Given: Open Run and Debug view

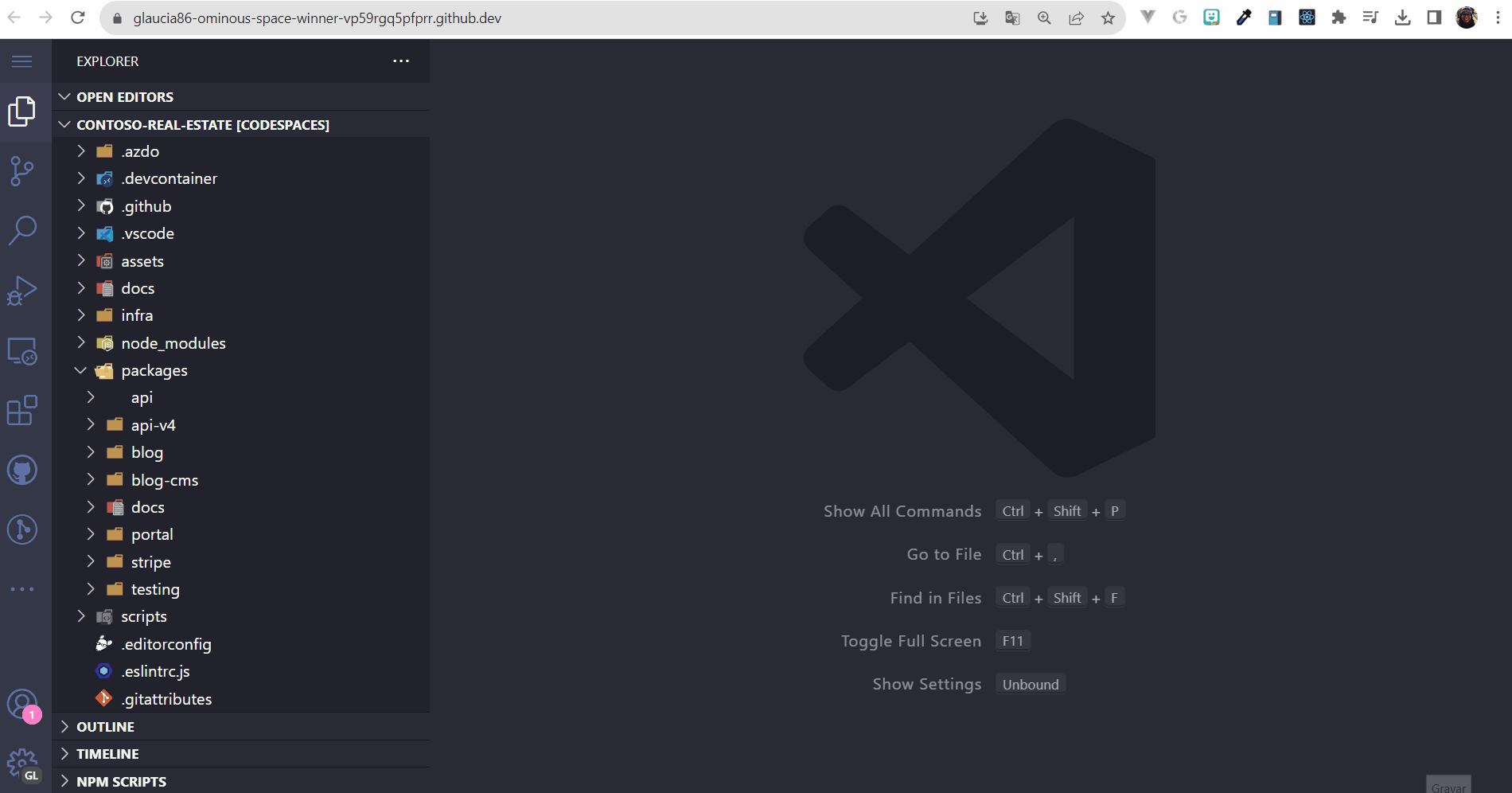Looking at the screenshot, I should coord(22,291).
